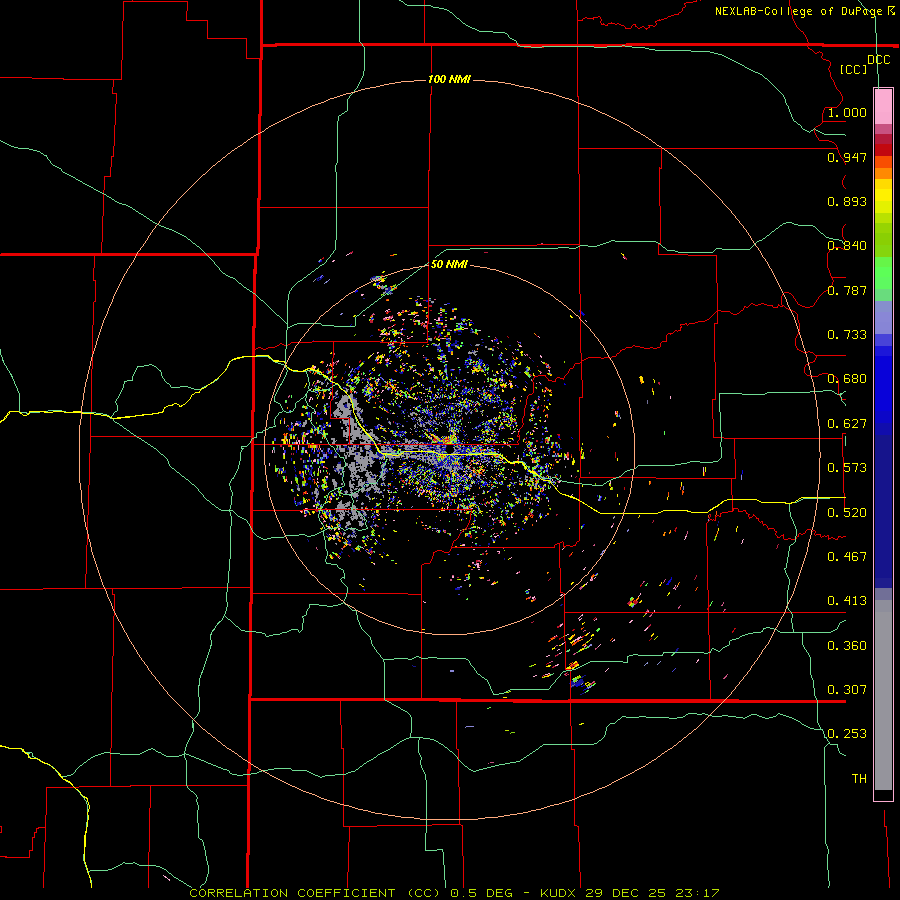Click the 0.947 value on the color scale

(847, 157)
